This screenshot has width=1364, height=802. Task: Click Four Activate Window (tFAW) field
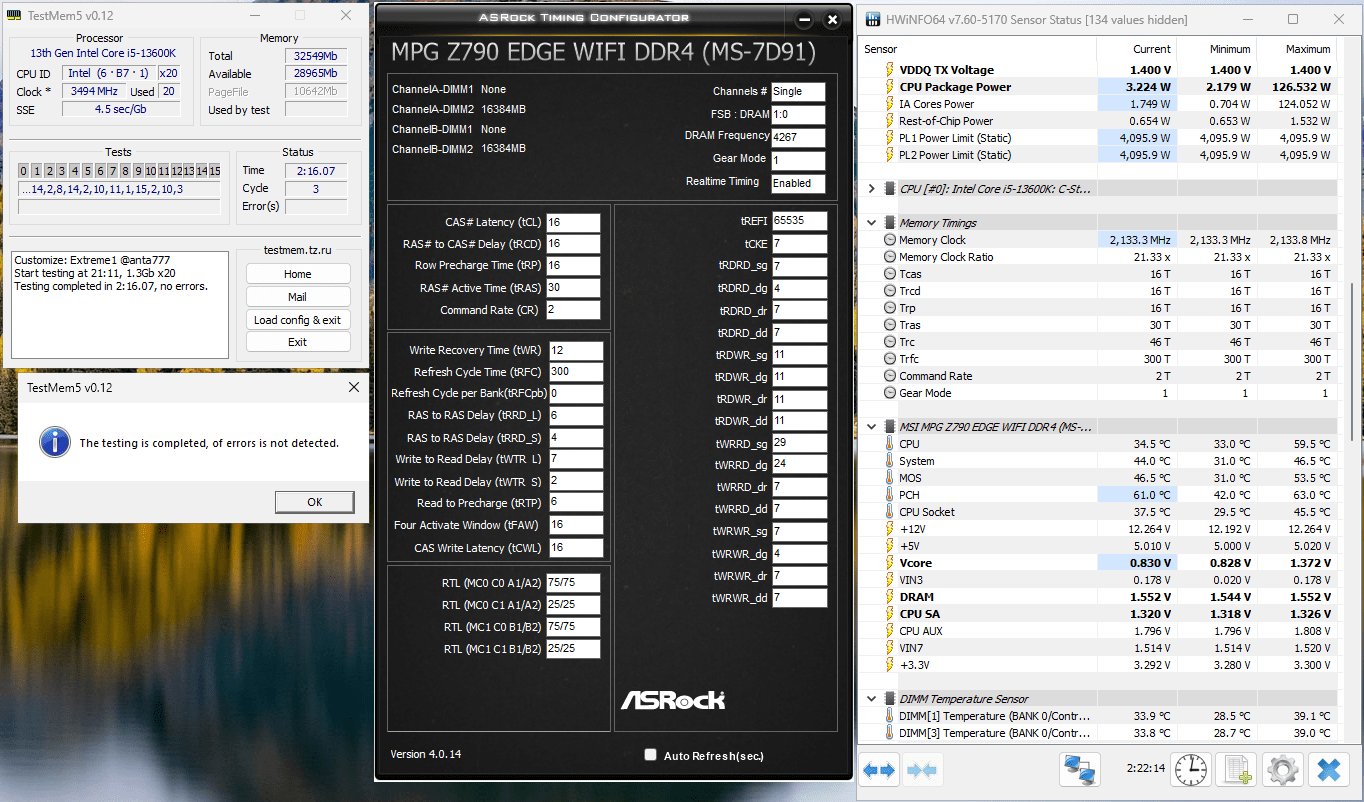pos(576,525)
